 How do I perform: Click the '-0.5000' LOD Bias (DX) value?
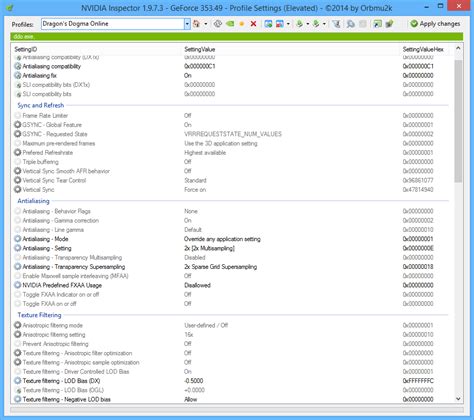(194, 381)
